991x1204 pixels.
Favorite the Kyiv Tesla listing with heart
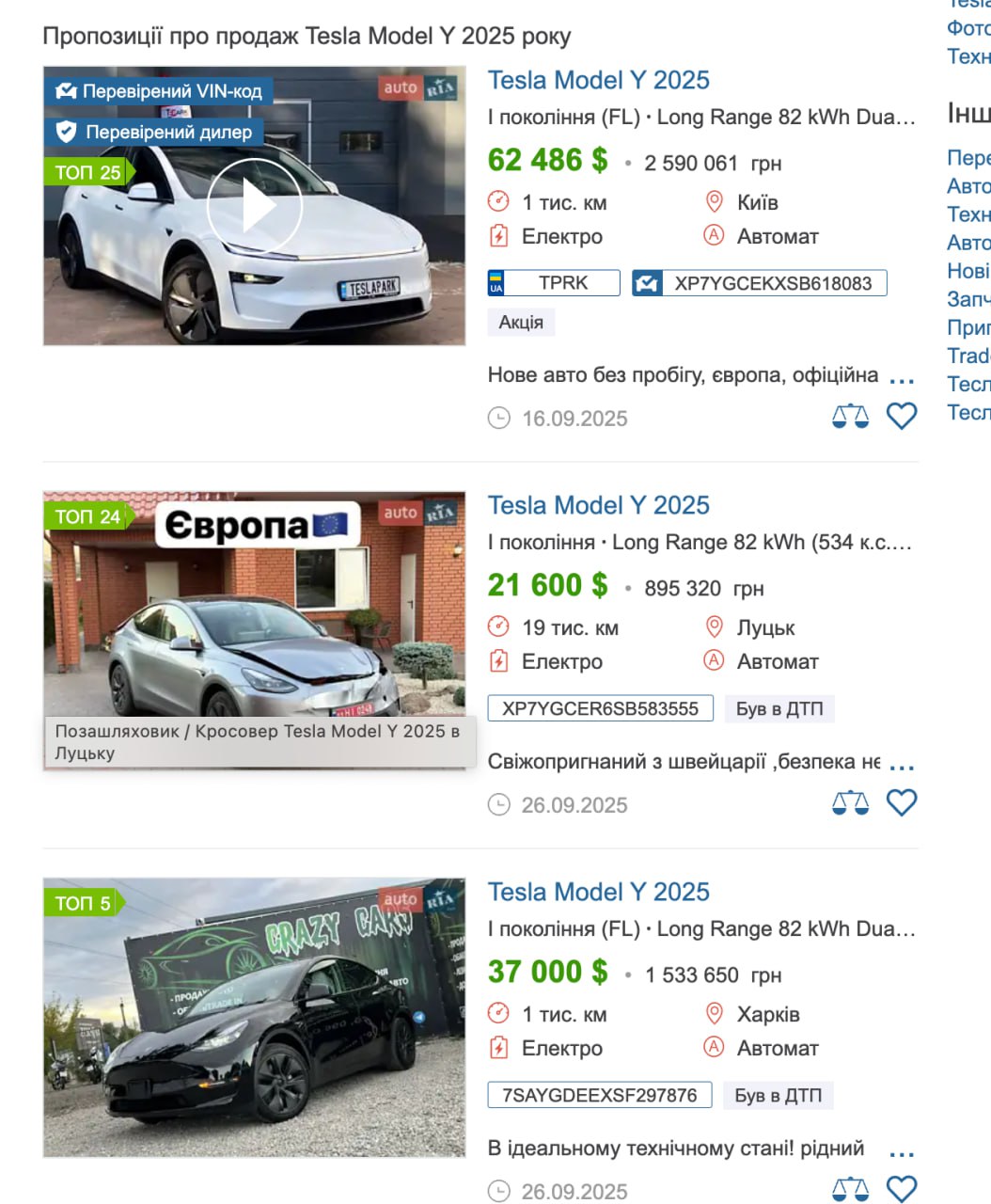[902, 416]
